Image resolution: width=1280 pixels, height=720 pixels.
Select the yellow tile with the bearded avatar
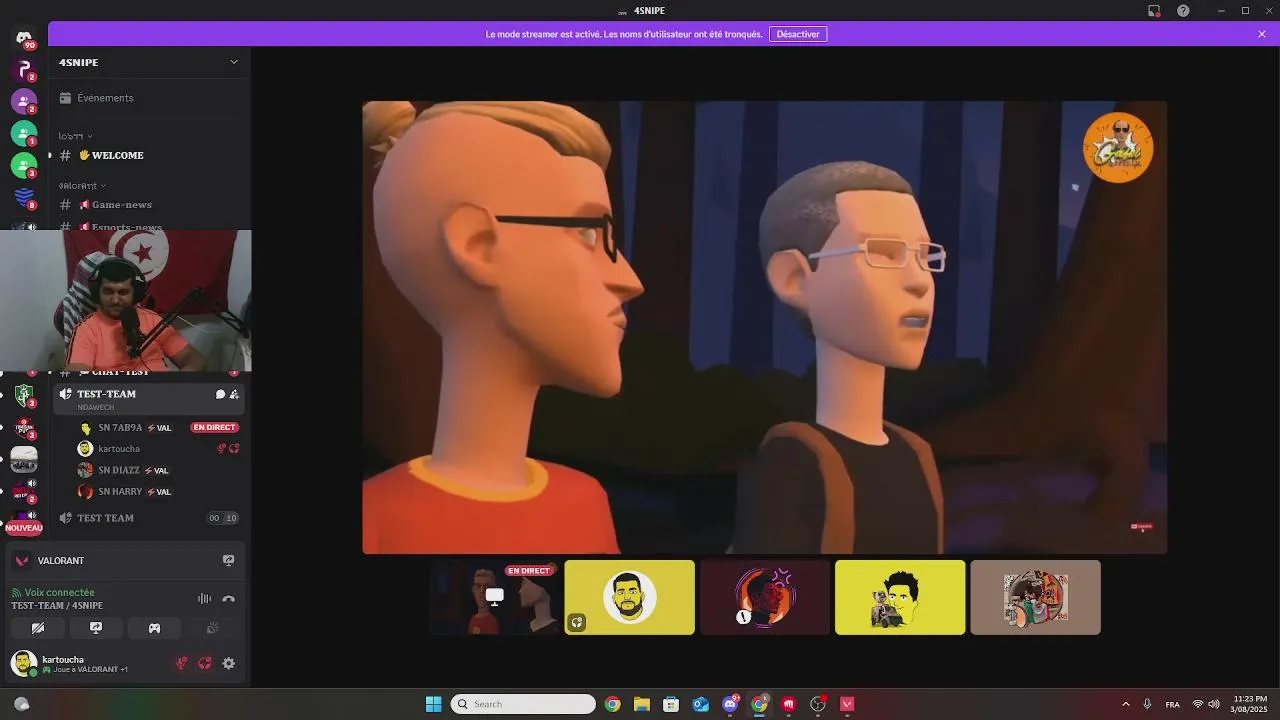[x=629, y=597]
